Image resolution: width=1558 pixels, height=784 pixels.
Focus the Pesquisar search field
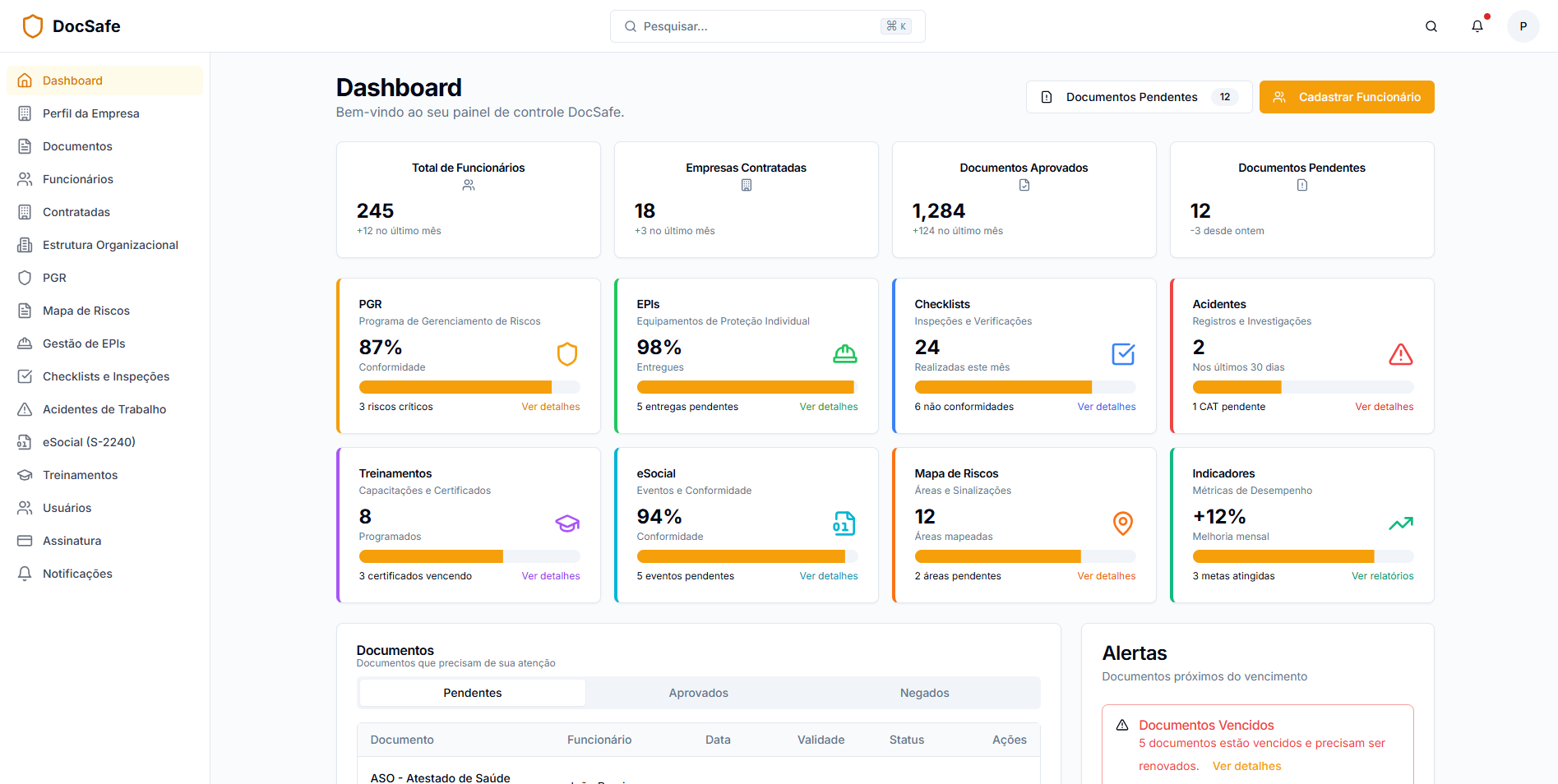pos(768,26)
